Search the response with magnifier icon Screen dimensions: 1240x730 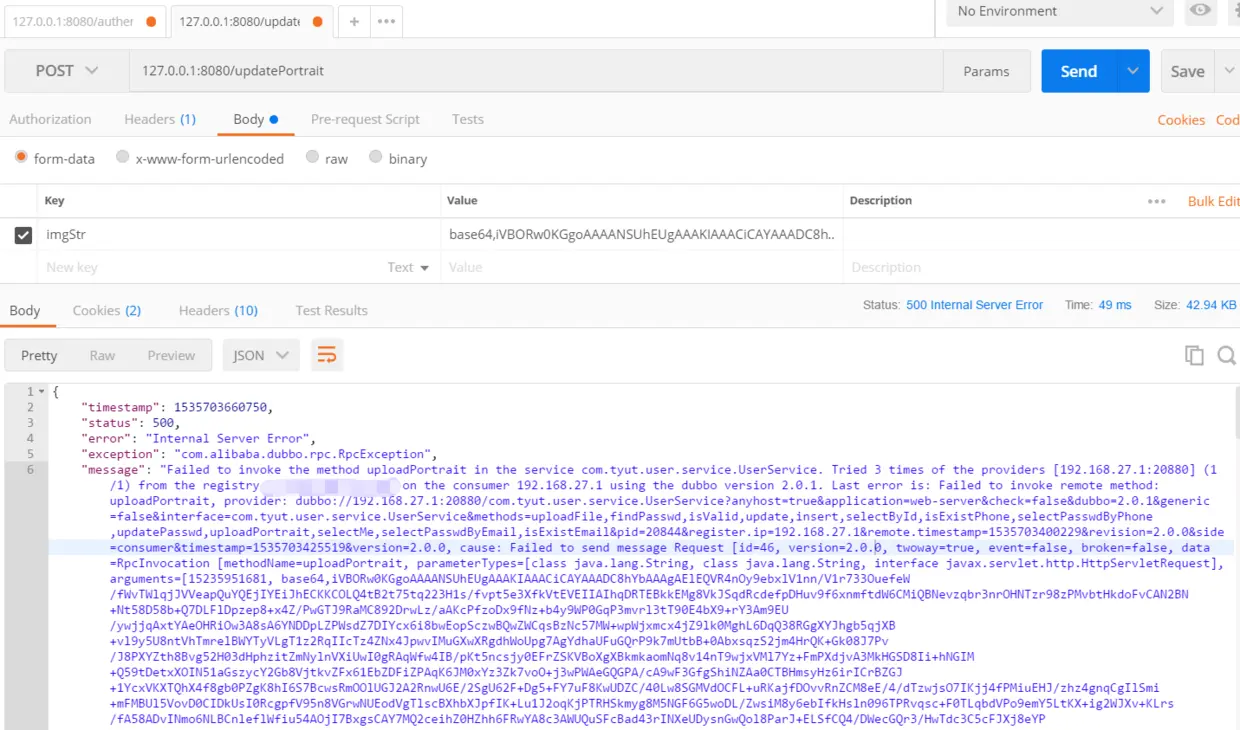pos(1226,355)
